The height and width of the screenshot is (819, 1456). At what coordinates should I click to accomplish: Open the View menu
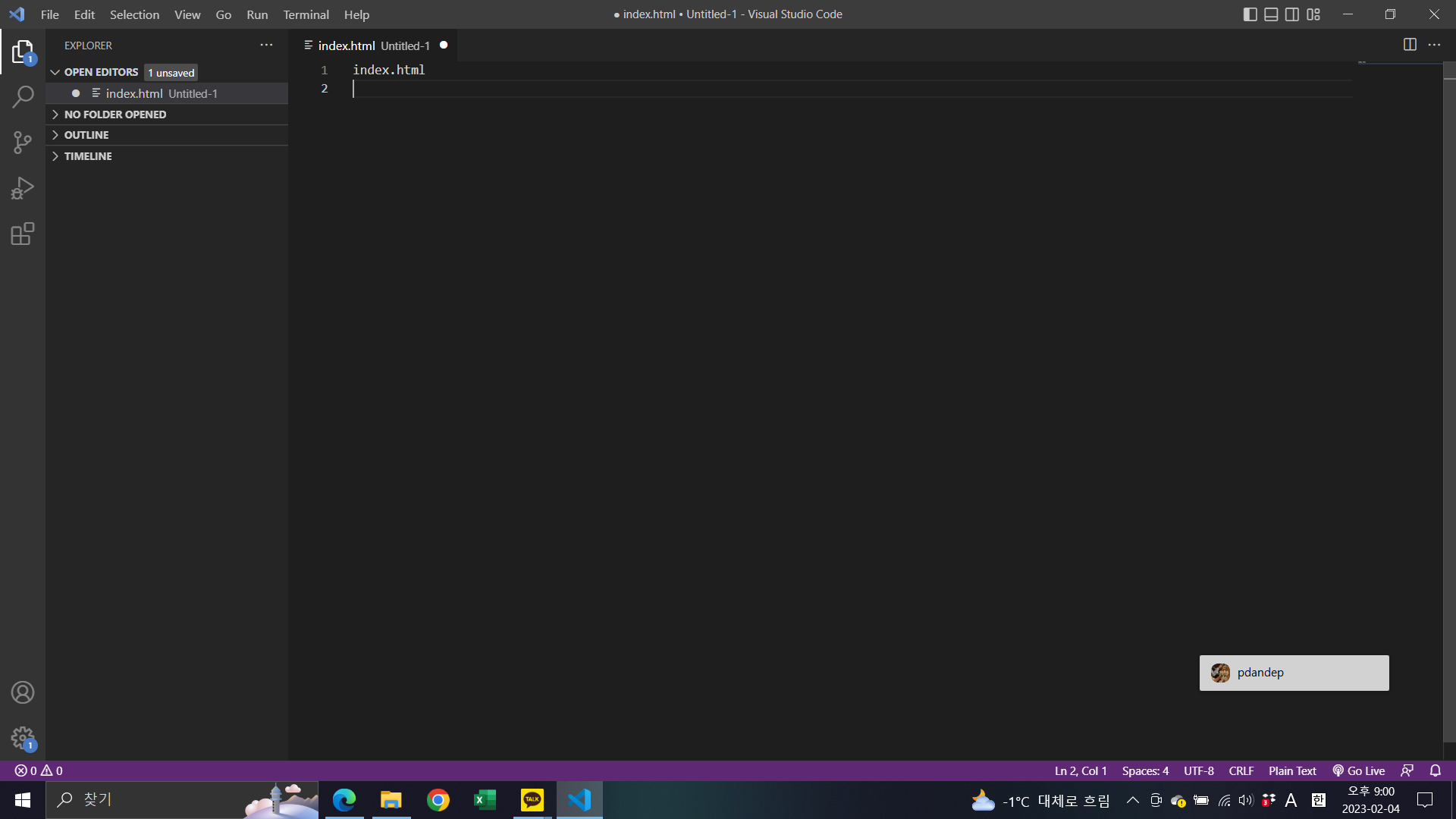coord(187,14)
